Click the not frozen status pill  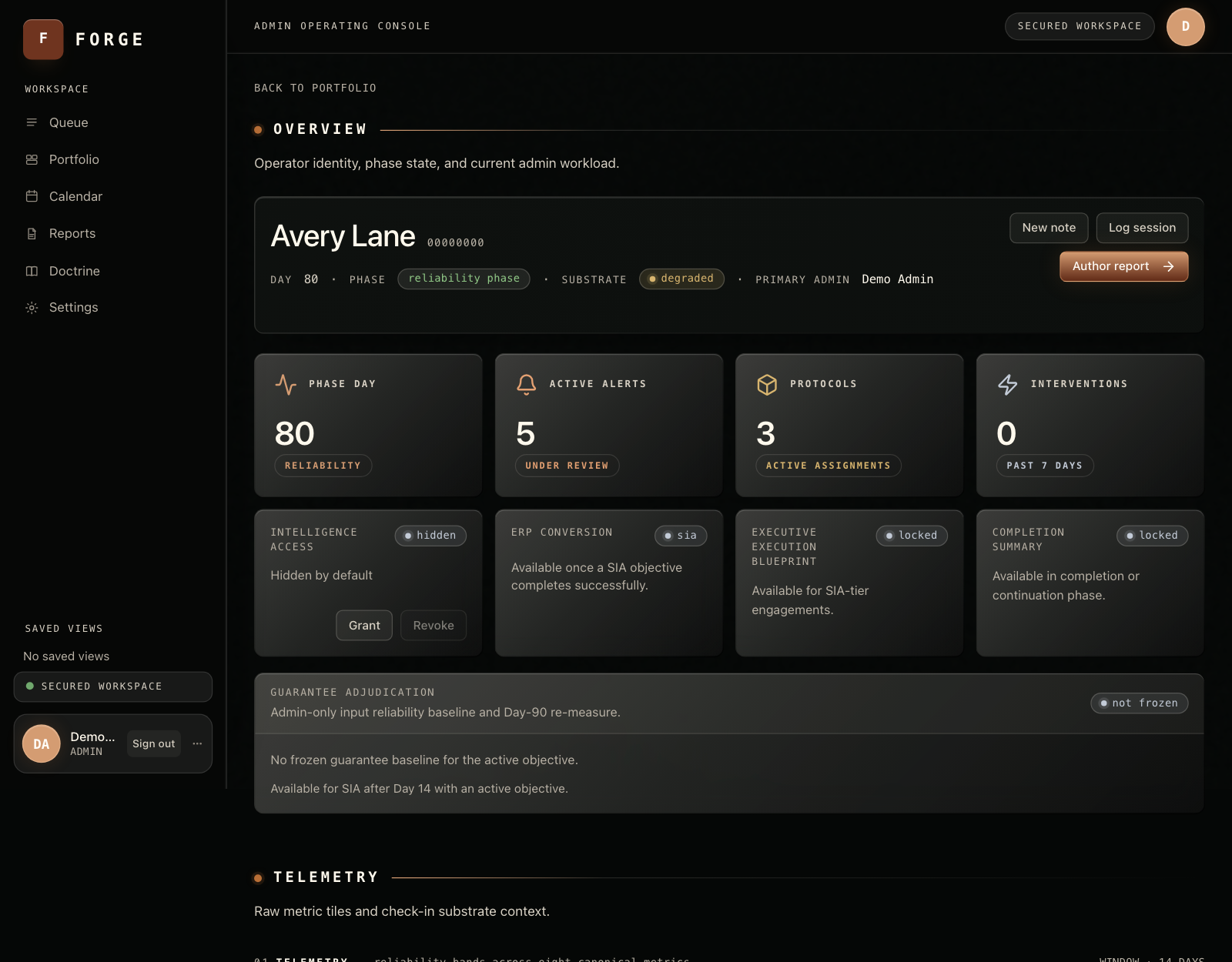1139,703
